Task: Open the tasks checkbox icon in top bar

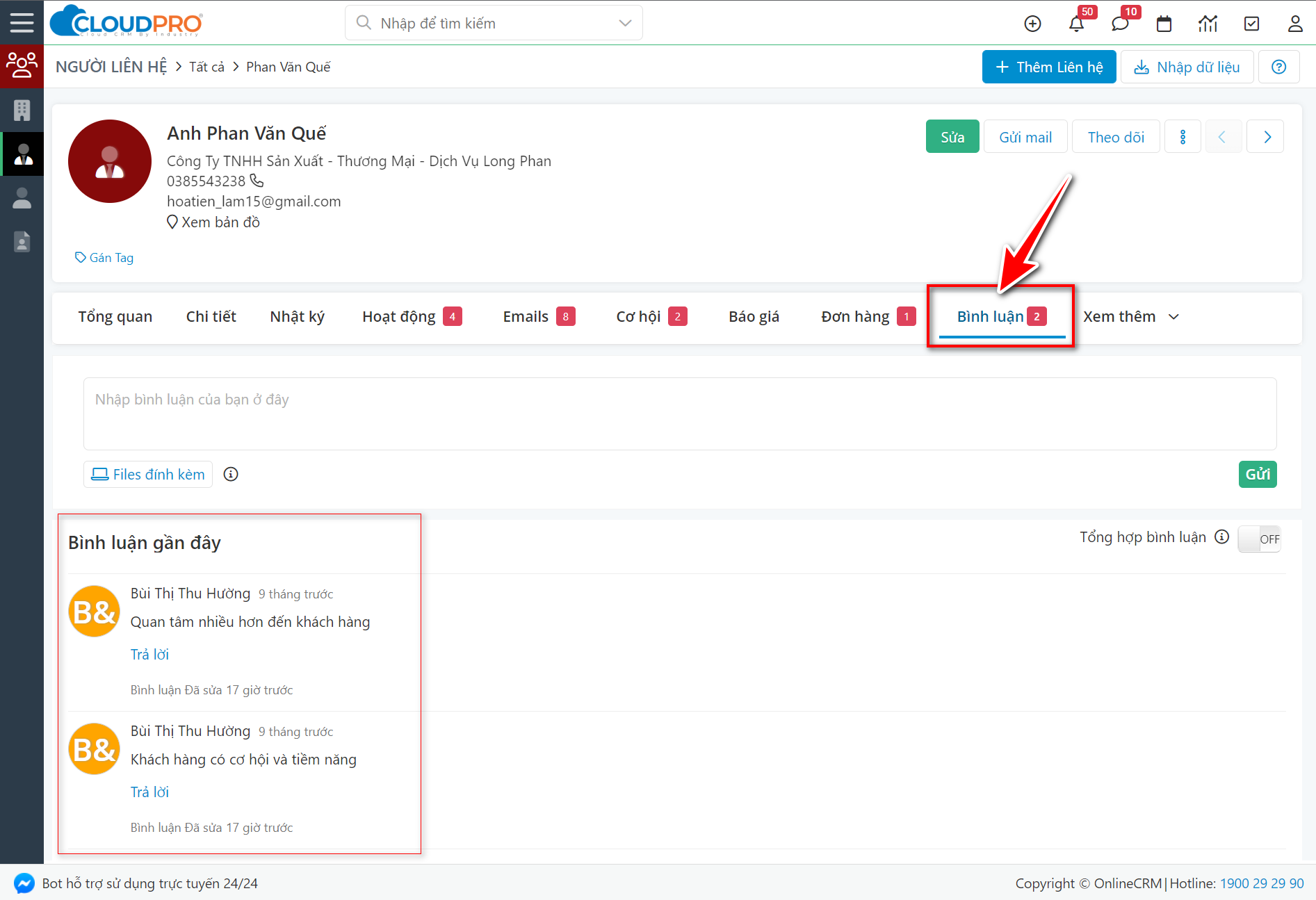Action: (x=1251, y=24)
